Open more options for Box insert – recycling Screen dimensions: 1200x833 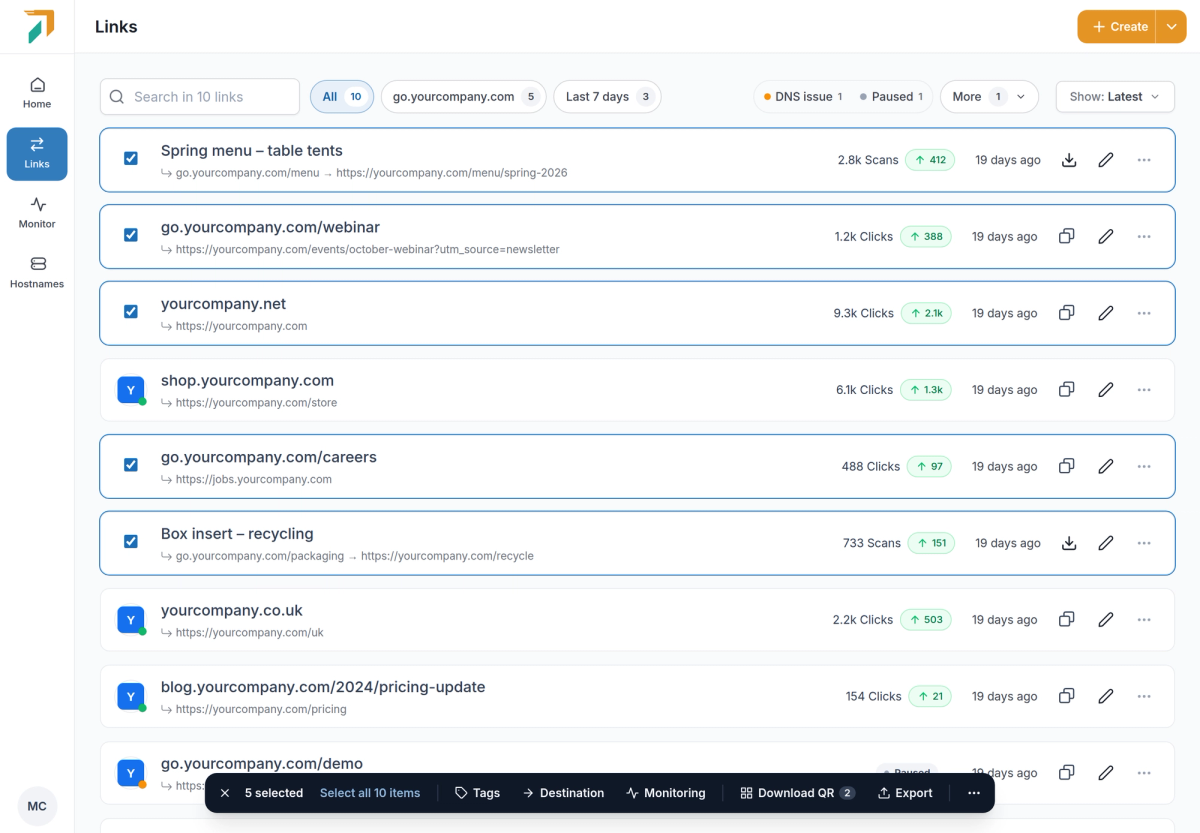coord(1144,543)
